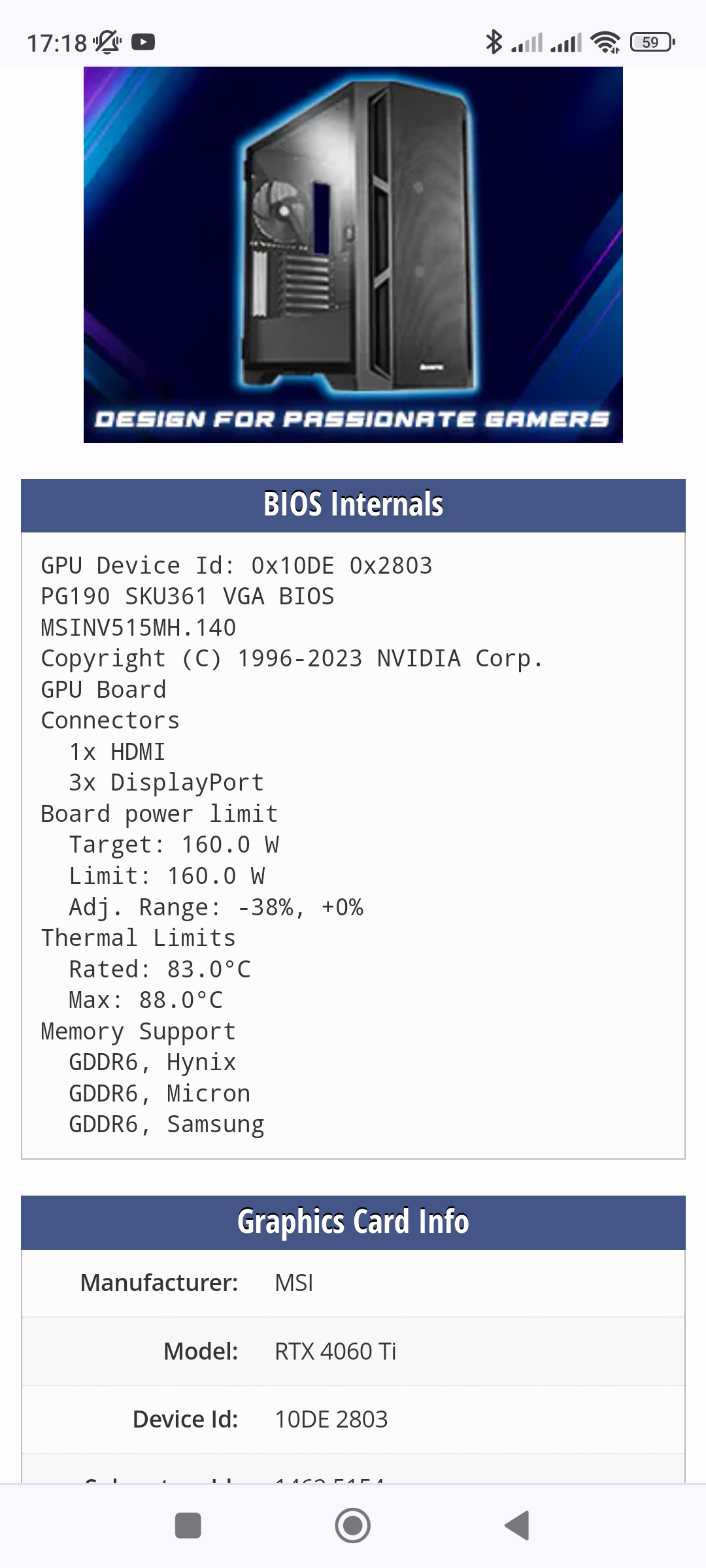Tap the BIOS Internals section header
Viewport: 706px width, 1568px height.
point(353,505)
